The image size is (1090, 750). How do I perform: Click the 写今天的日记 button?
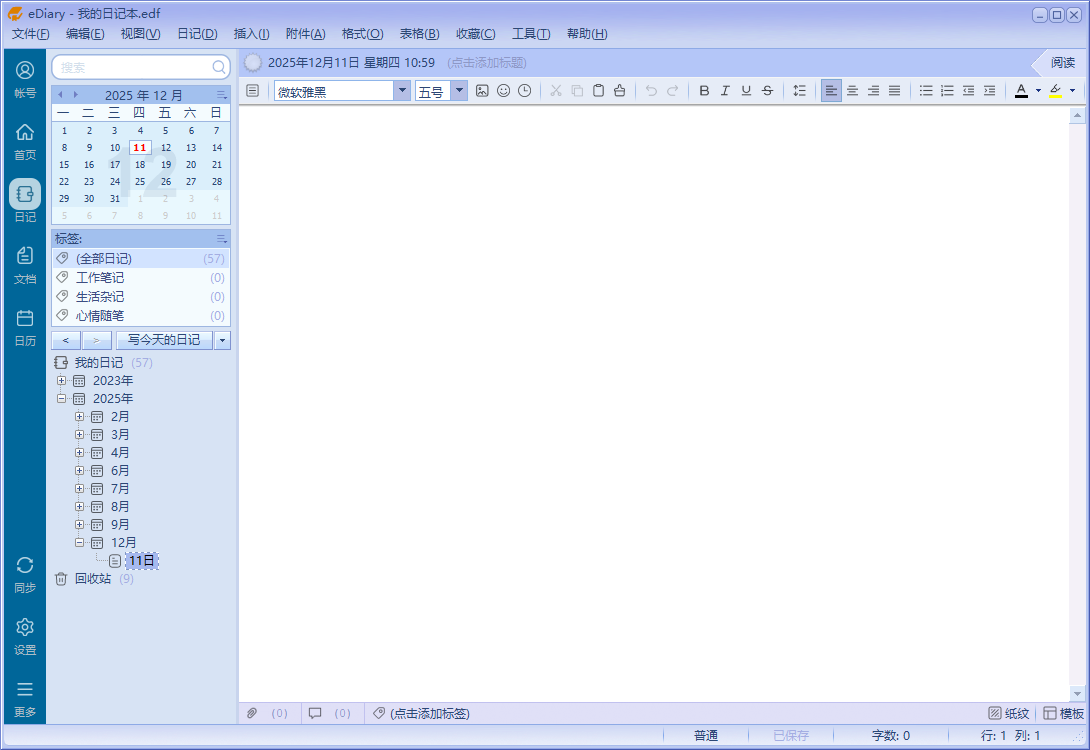(x=164, y=340)
